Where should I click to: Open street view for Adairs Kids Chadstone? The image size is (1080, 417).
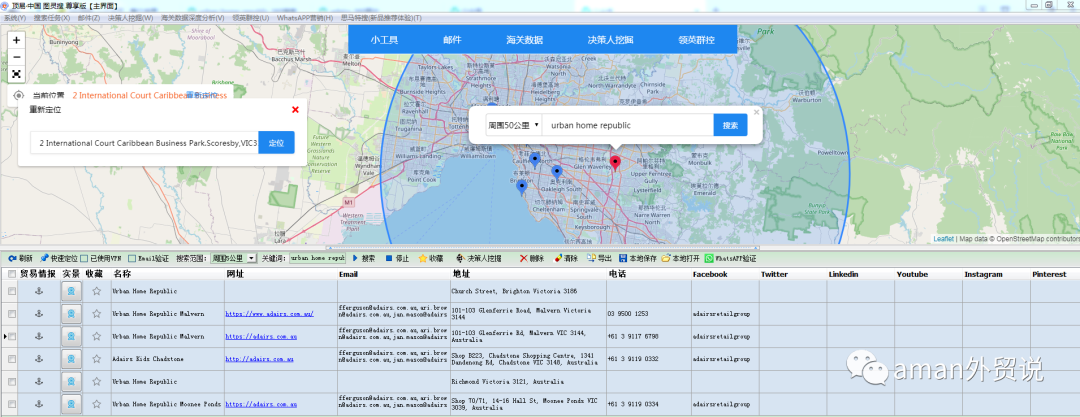point(70,358)
